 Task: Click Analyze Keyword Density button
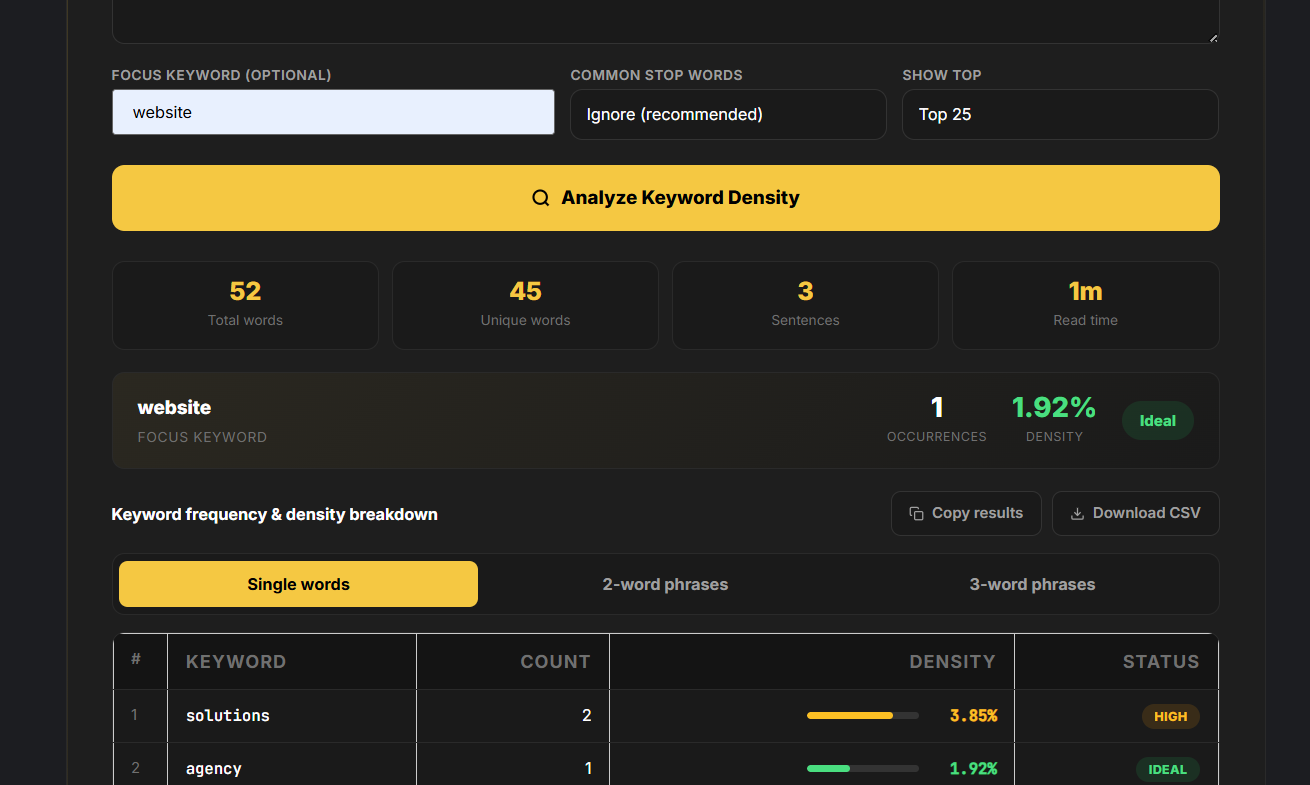(x=666, y=198)
